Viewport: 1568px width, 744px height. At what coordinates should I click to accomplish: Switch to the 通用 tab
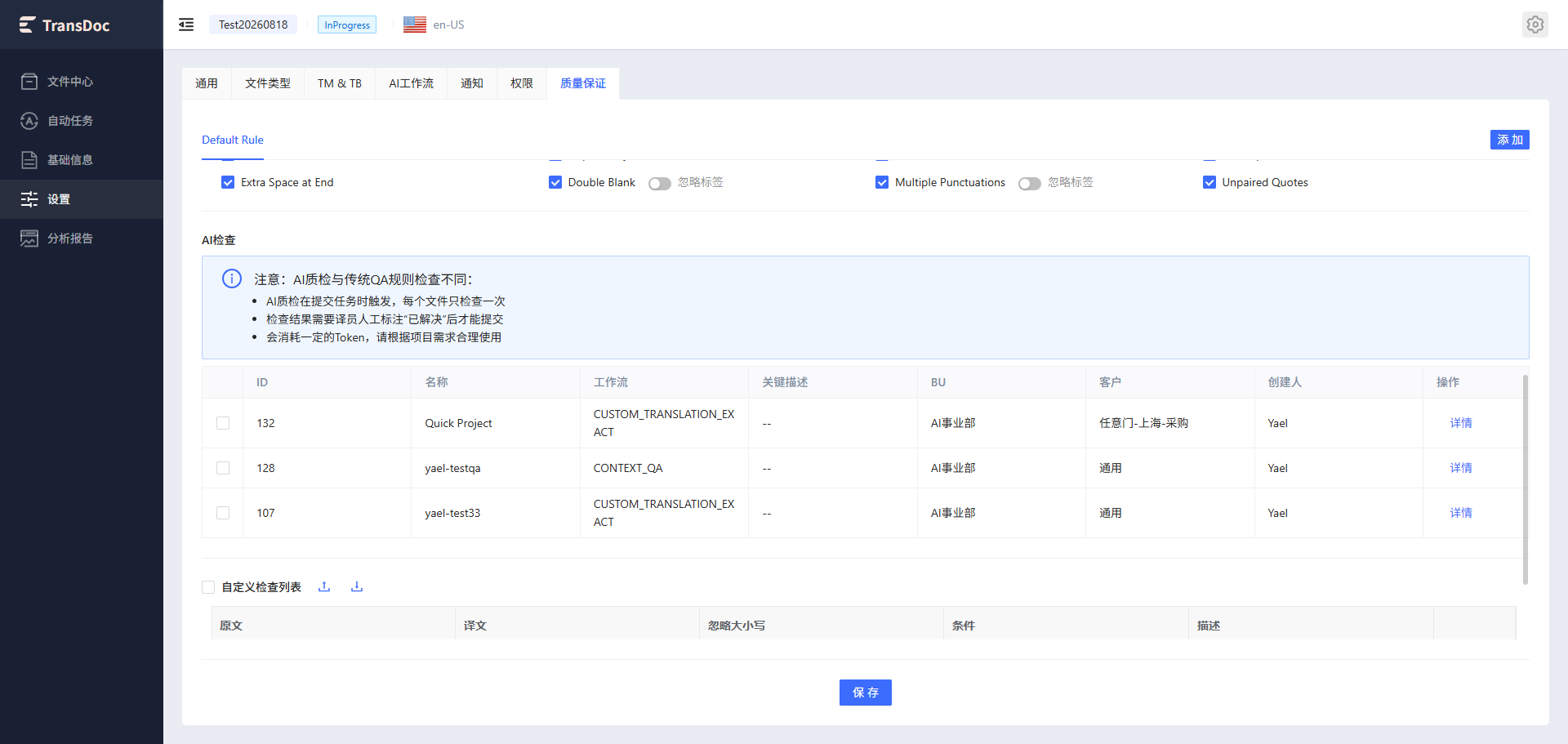tap(207, 83)
